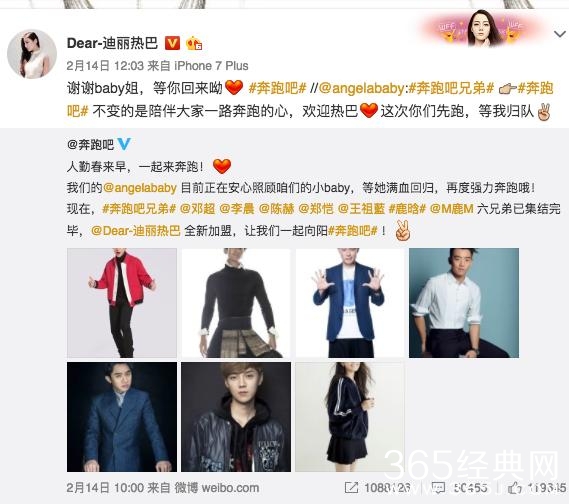Click the orange V verified badge
This screenshot has height=504, width=569.
tap(172, 43)
